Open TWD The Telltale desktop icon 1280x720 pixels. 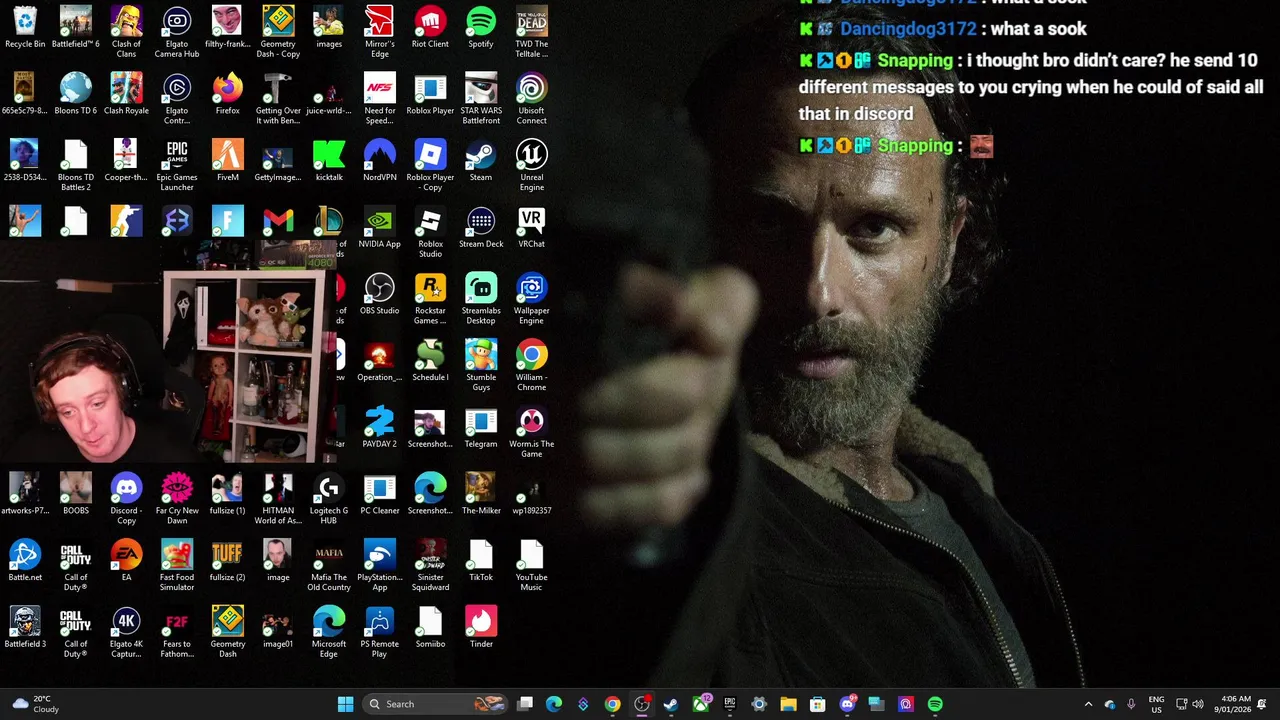pyautogui.click(x=532, y=32)
